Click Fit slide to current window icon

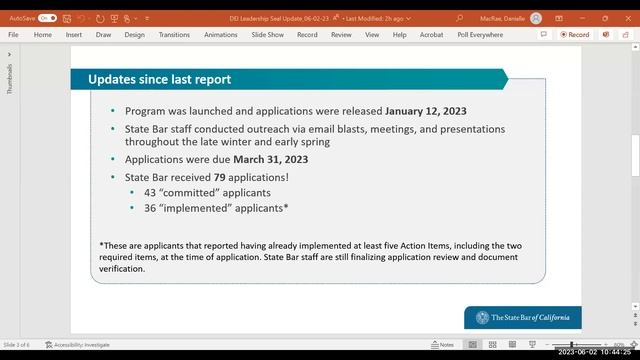pos(634,345)
